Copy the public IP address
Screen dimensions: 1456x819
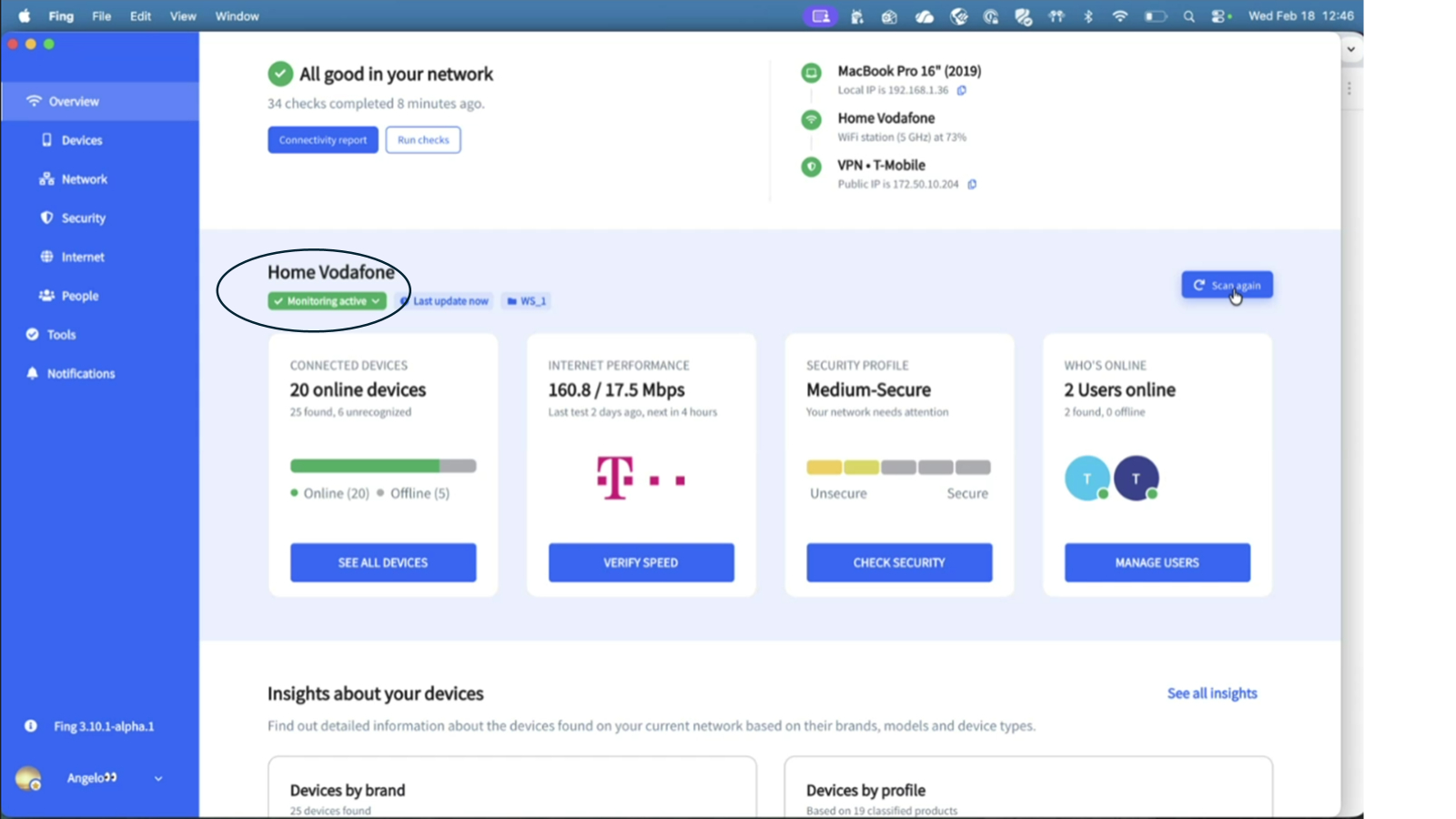click(x=972, y=184)
